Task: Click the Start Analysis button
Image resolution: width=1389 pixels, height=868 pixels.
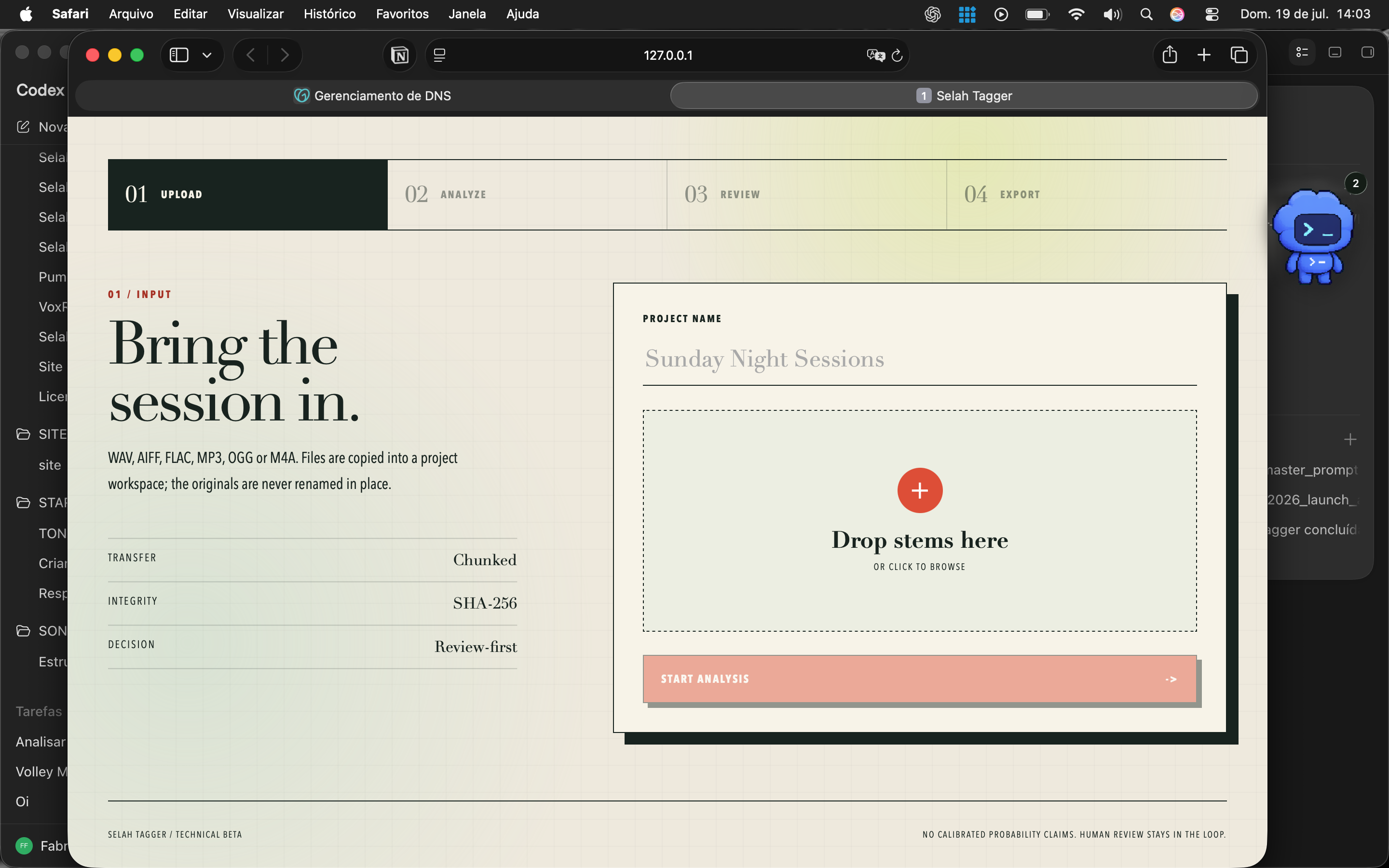Action: coord(920,678)
